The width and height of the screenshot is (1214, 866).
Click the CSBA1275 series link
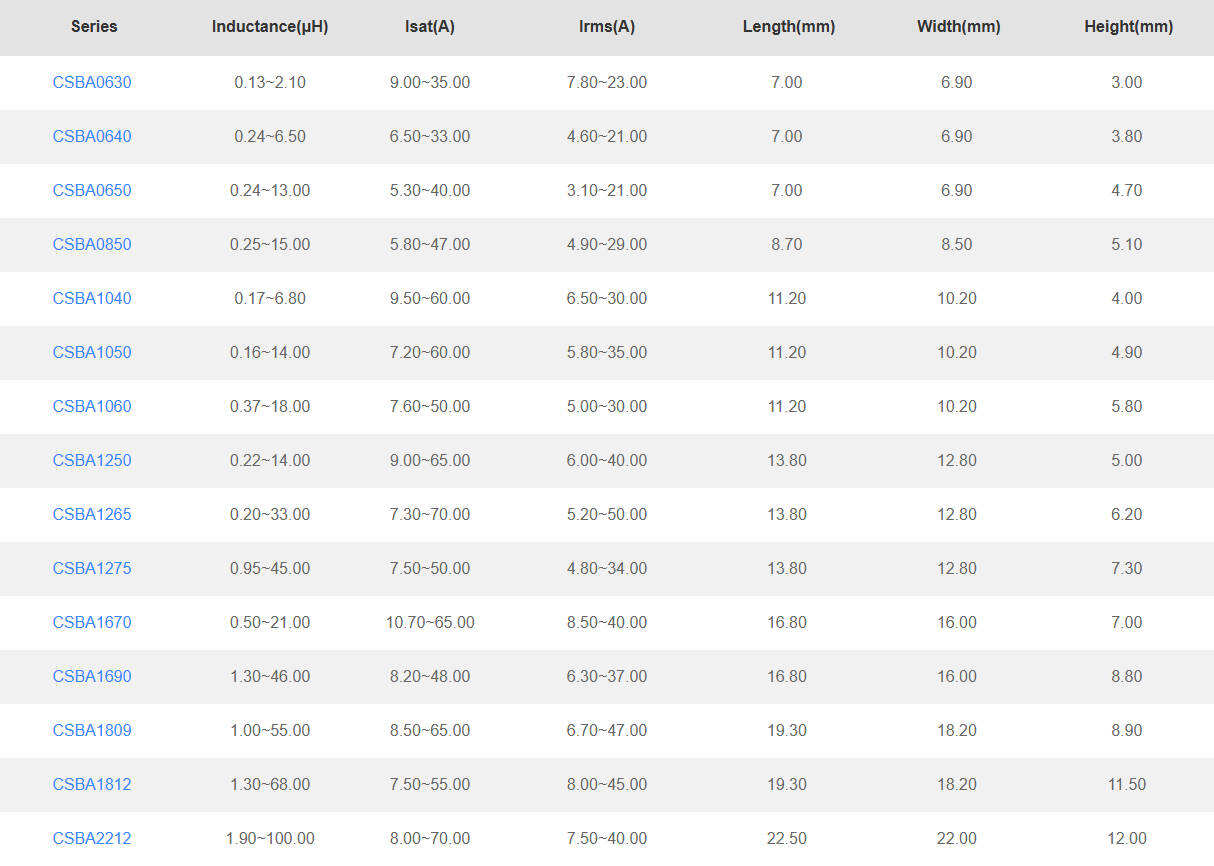pos(92,568)
